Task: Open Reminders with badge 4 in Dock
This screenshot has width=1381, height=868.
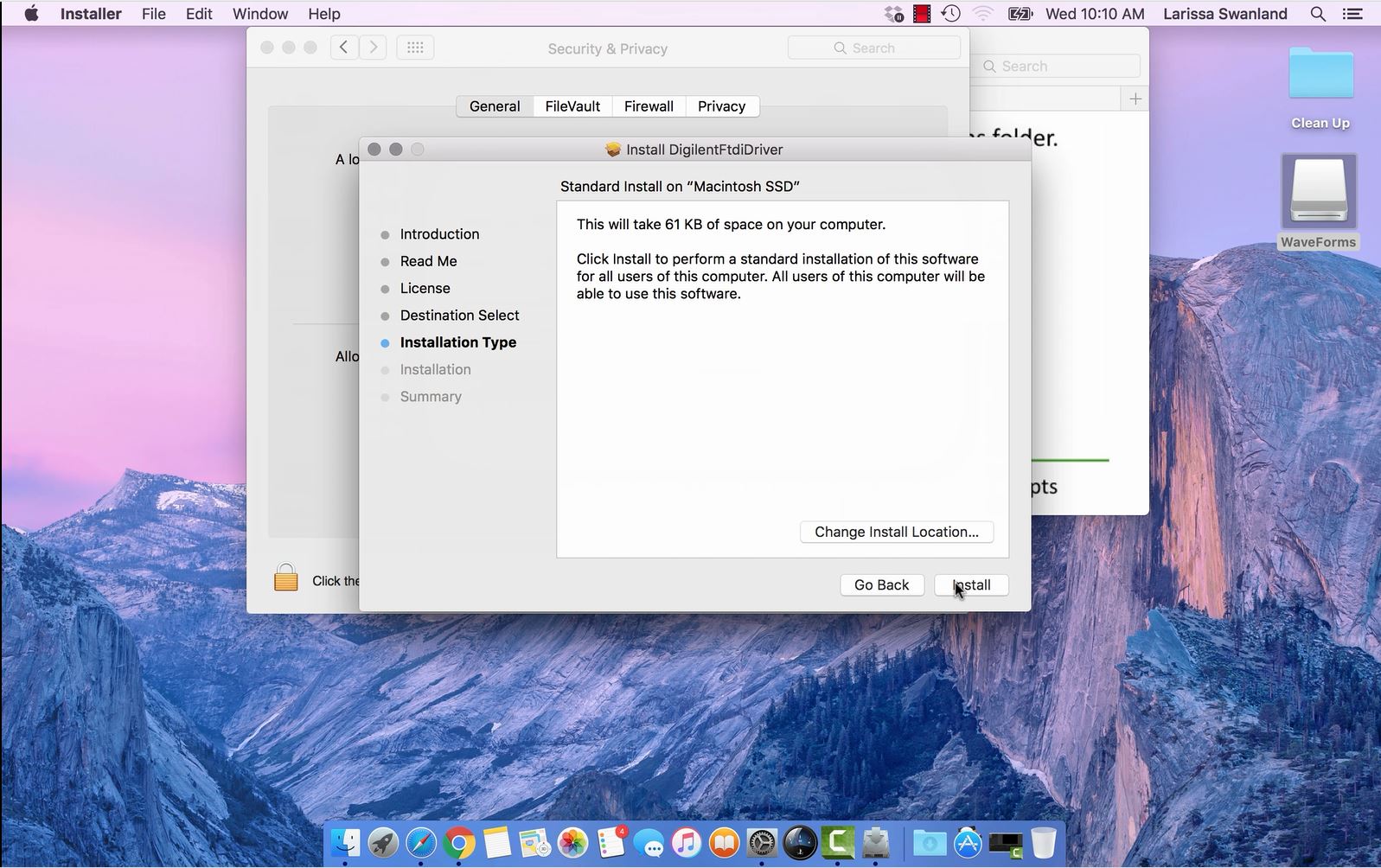Action: 611,842
